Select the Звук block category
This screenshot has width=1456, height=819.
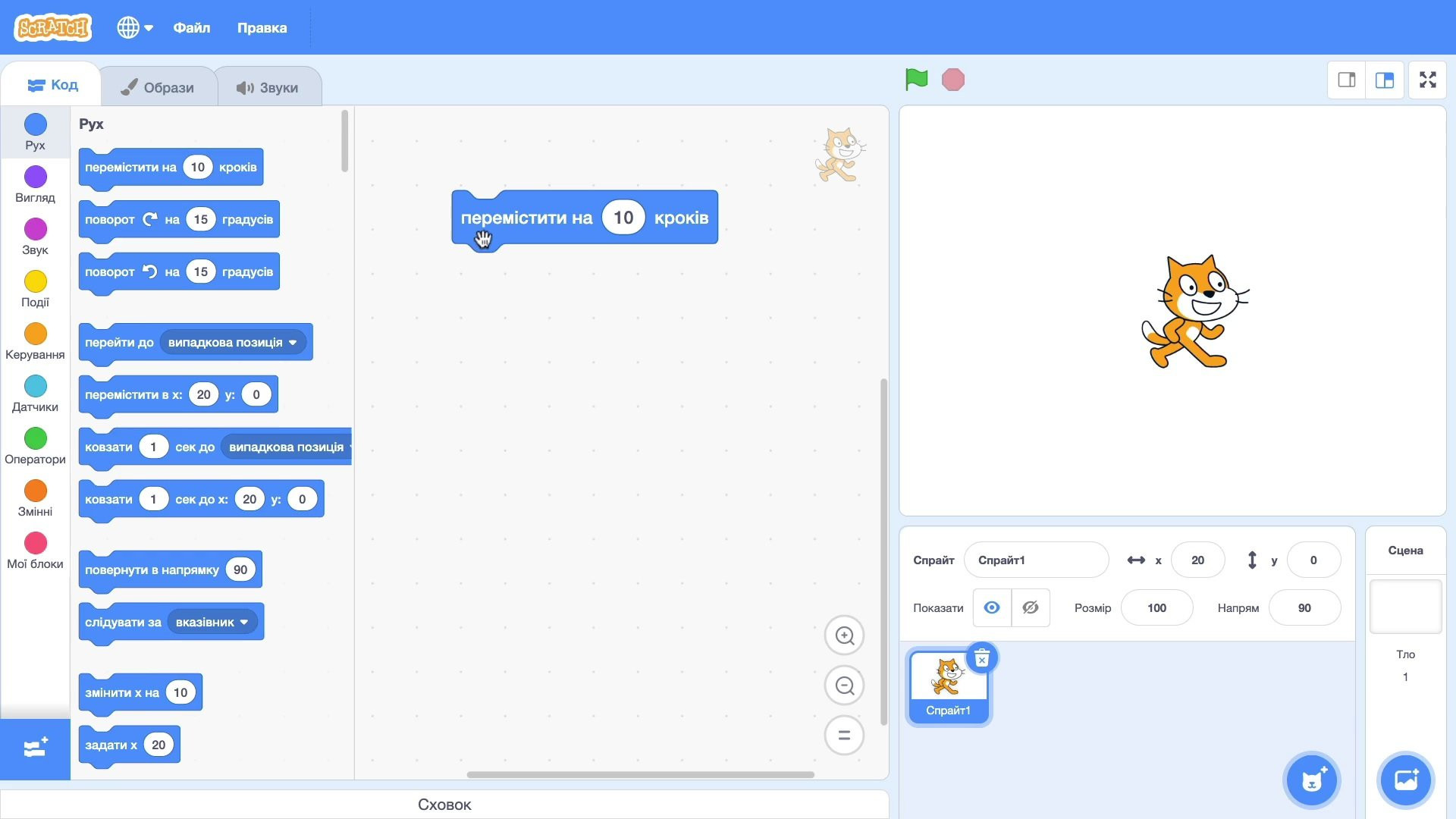tap(35, 237)
